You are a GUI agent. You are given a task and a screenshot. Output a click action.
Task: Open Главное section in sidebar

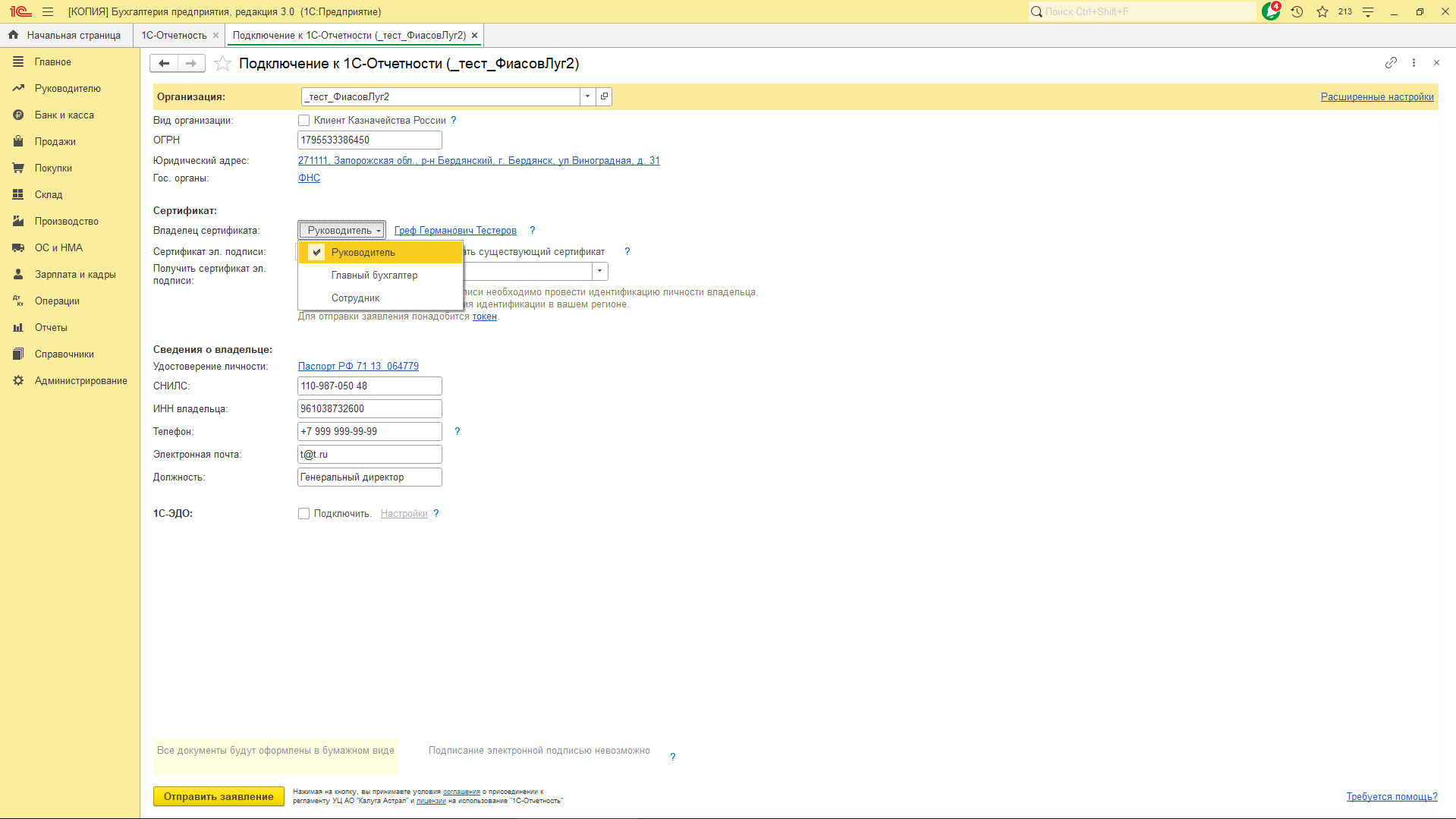pyautogui.click(x=70, y=62)
